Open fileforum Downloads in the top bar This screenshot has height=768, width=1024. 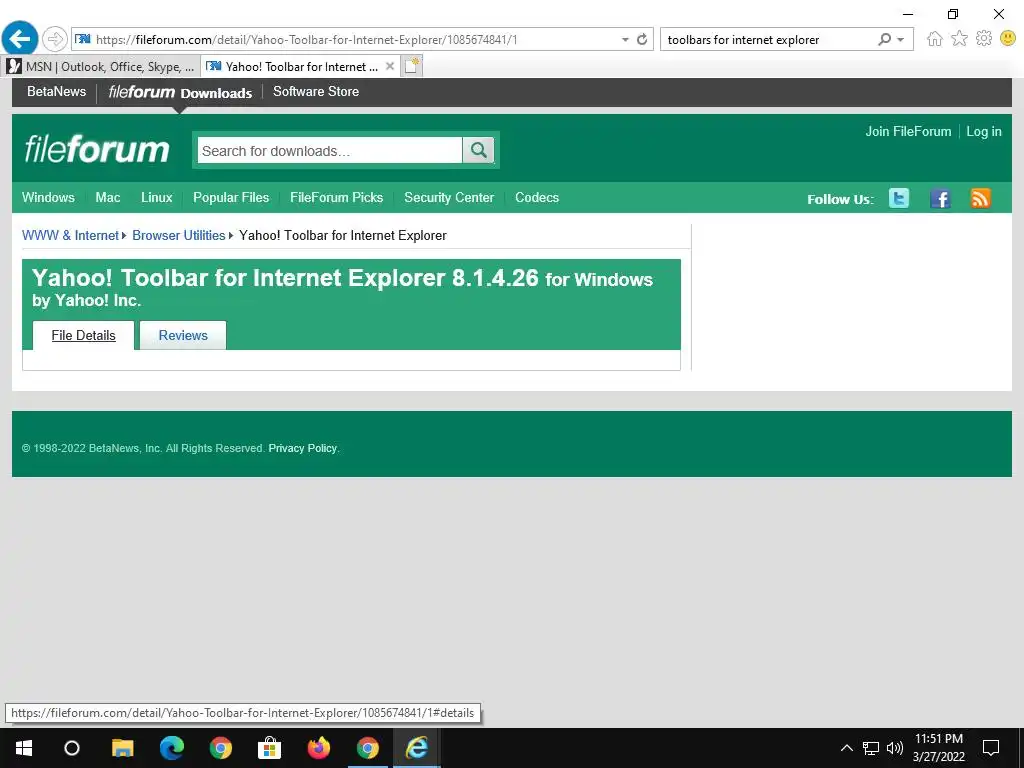click(x=180, y=92)
